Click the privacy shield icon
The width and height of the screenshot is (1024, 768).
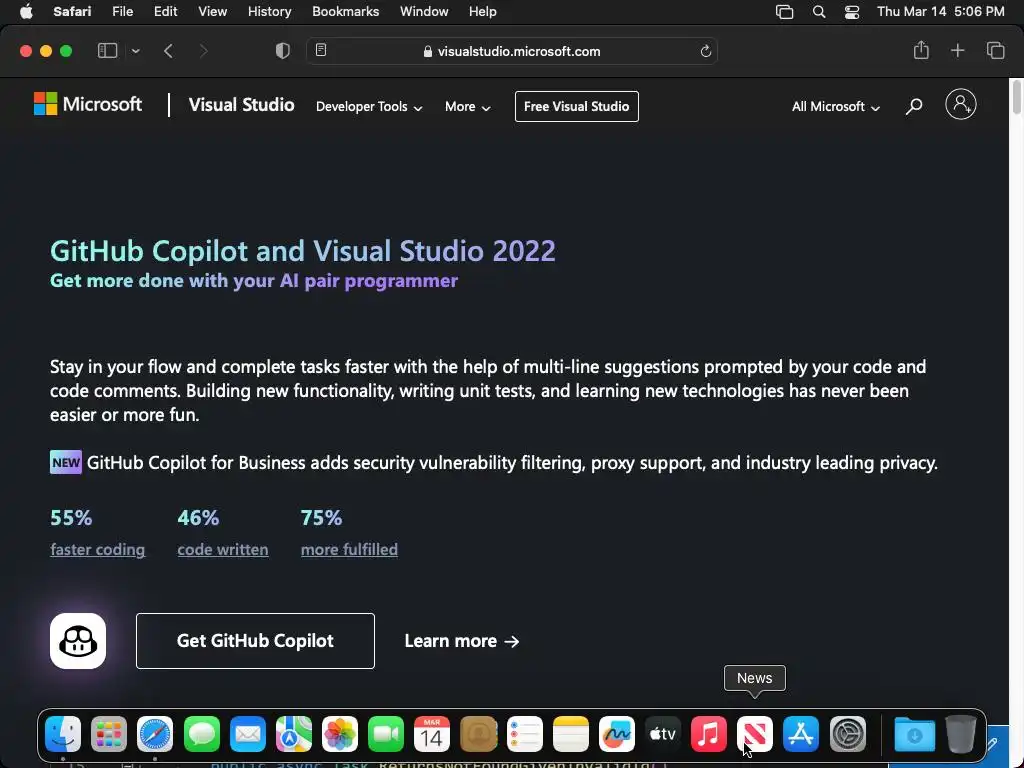click(283, 51)
